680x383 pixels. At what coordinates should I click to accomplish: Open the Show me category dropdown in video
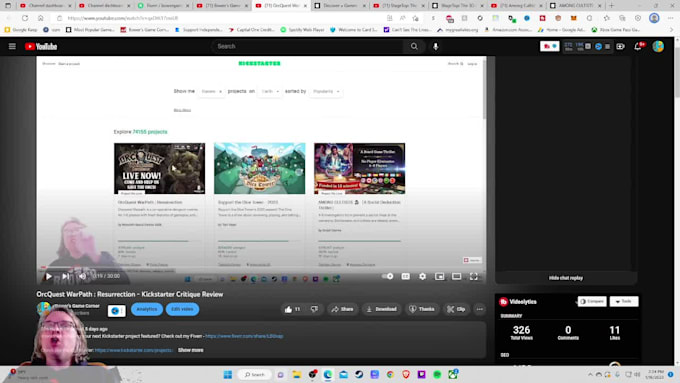pyautogui.click(x=212, y=92)
